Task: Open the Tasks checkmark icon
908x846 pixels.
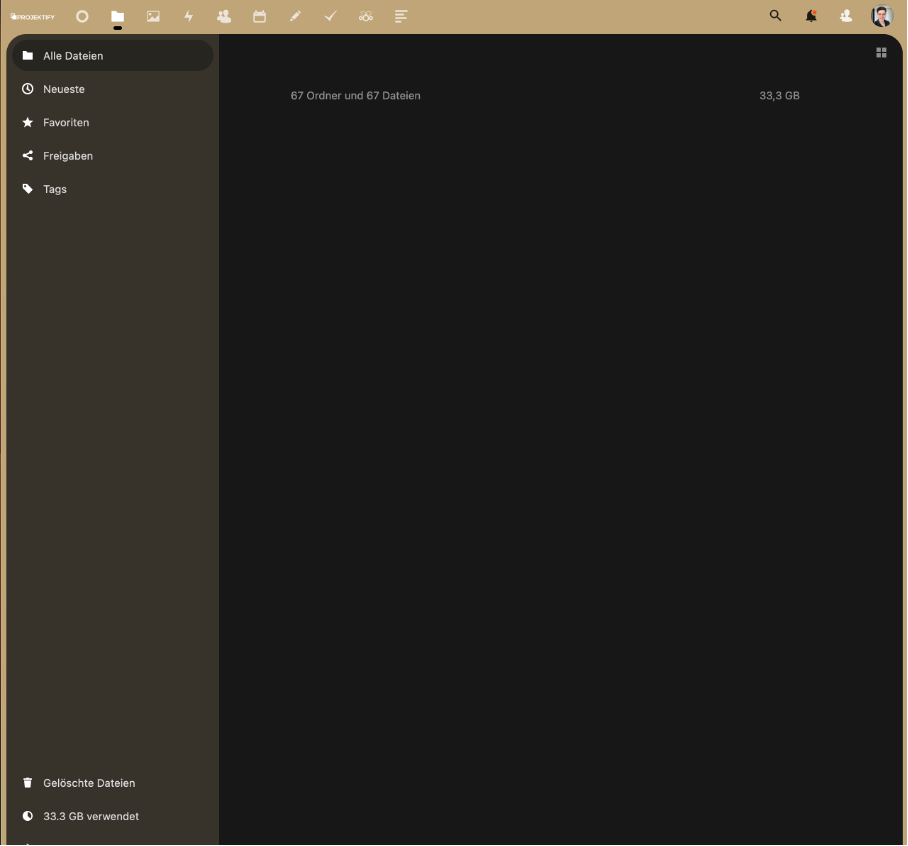Action: [x=331, y=16]
